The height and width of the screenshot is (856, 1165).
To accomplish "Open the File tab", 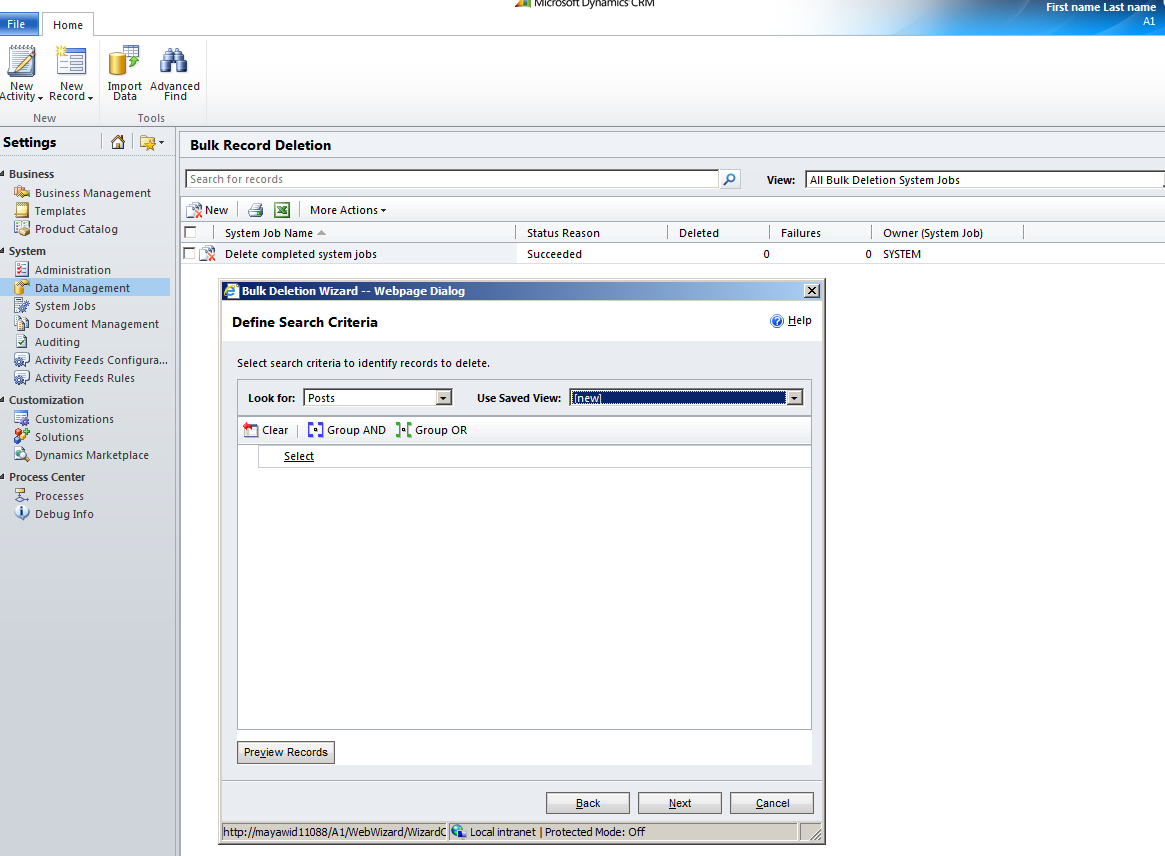I will 20,25.
